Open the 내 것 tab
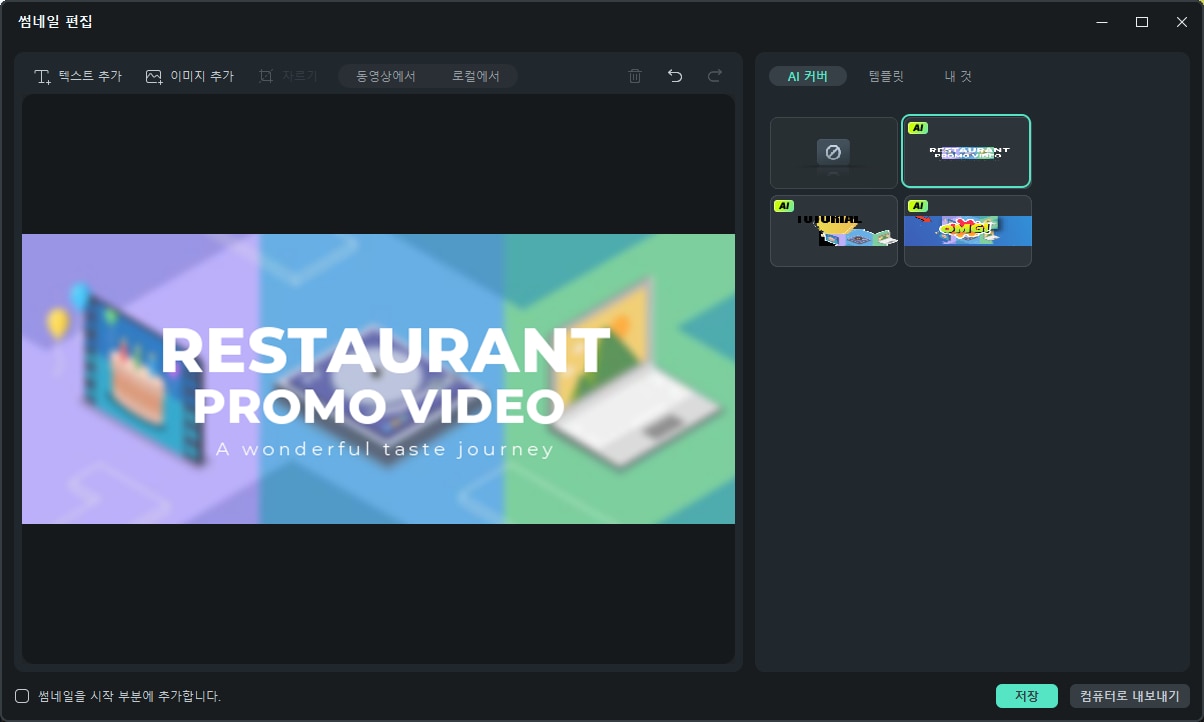 [958, 76]
